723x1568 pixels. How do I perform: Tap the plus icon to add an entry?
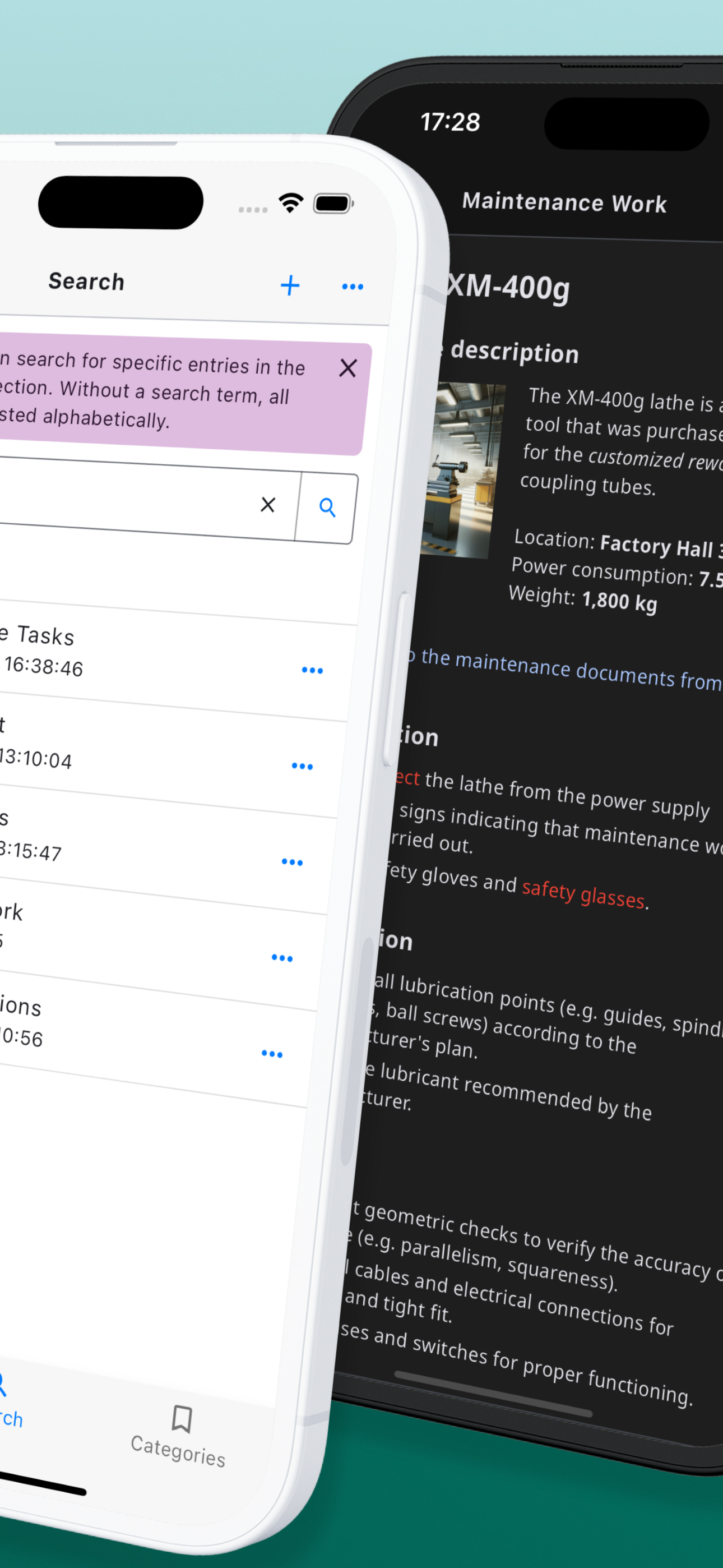click(290, 285)
